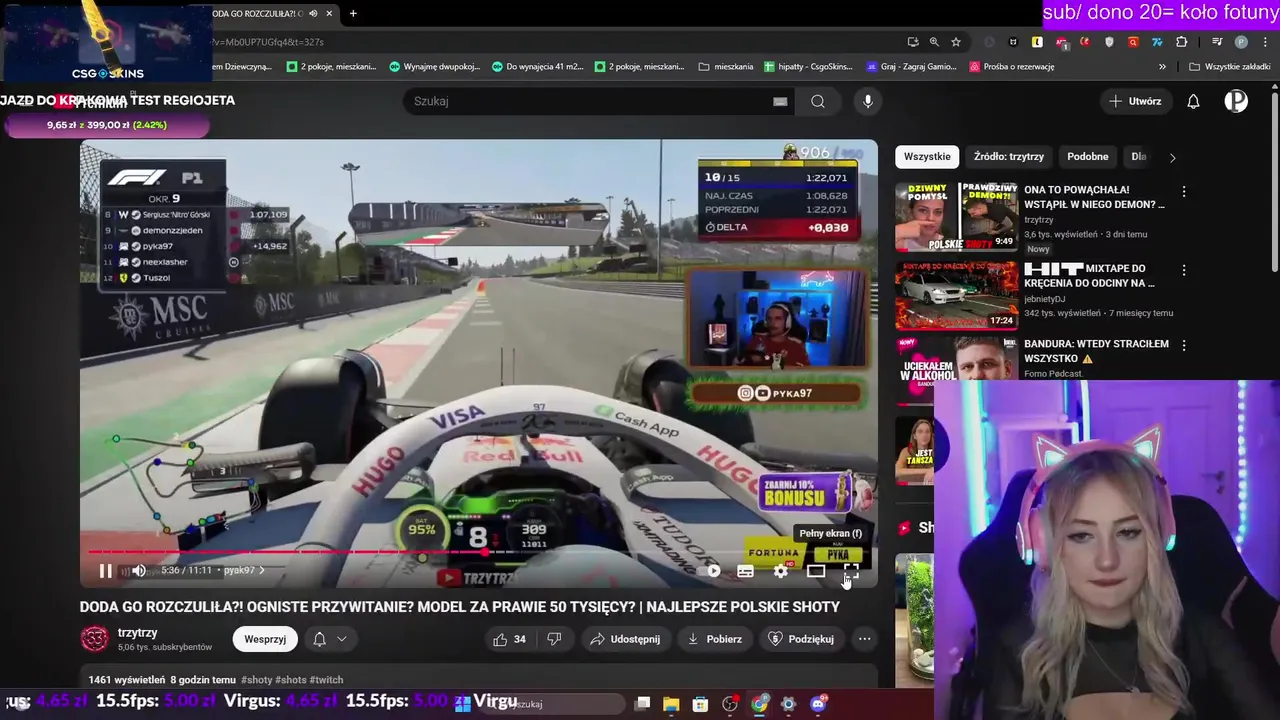Screen dimensions: 1280x720
Task: Open Task View on the taskbar
Action: (x=643, y=704)
